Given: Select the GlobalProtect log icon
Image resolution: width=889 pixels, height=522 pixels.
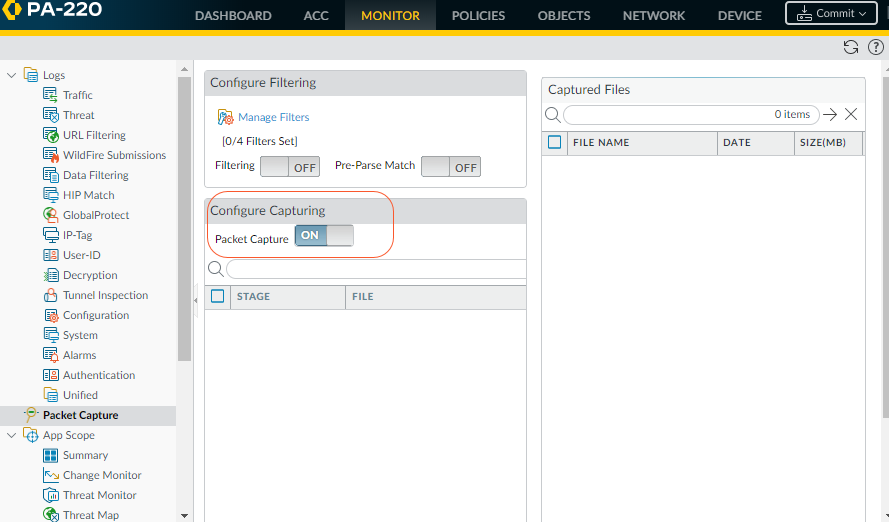Looking at the screenshot, I should tap(51, 215).
